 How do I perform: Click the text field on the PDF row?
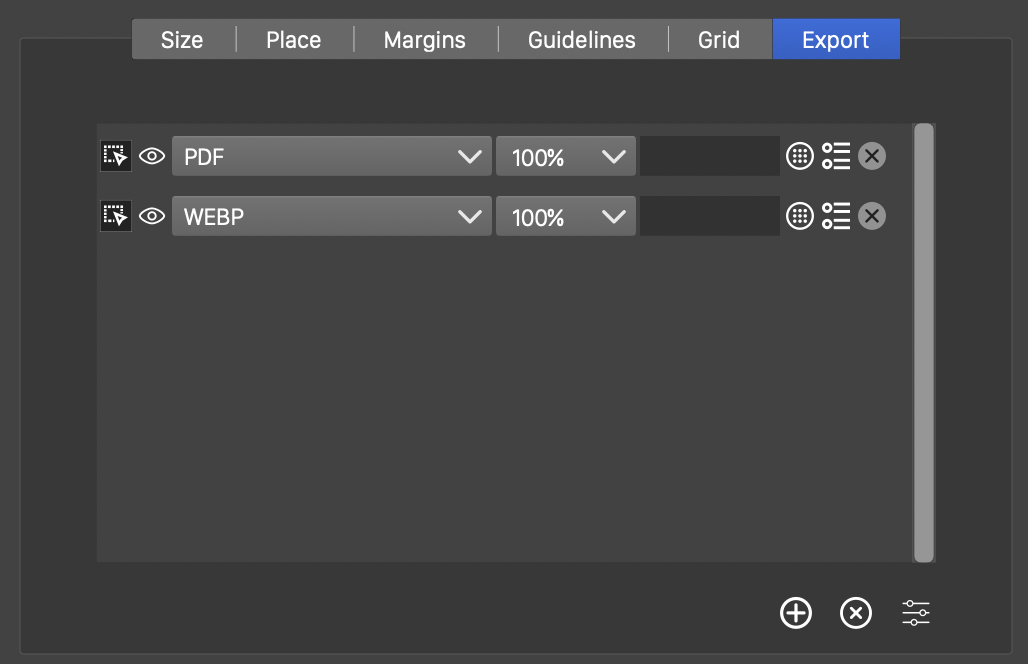tap(710, 156)
